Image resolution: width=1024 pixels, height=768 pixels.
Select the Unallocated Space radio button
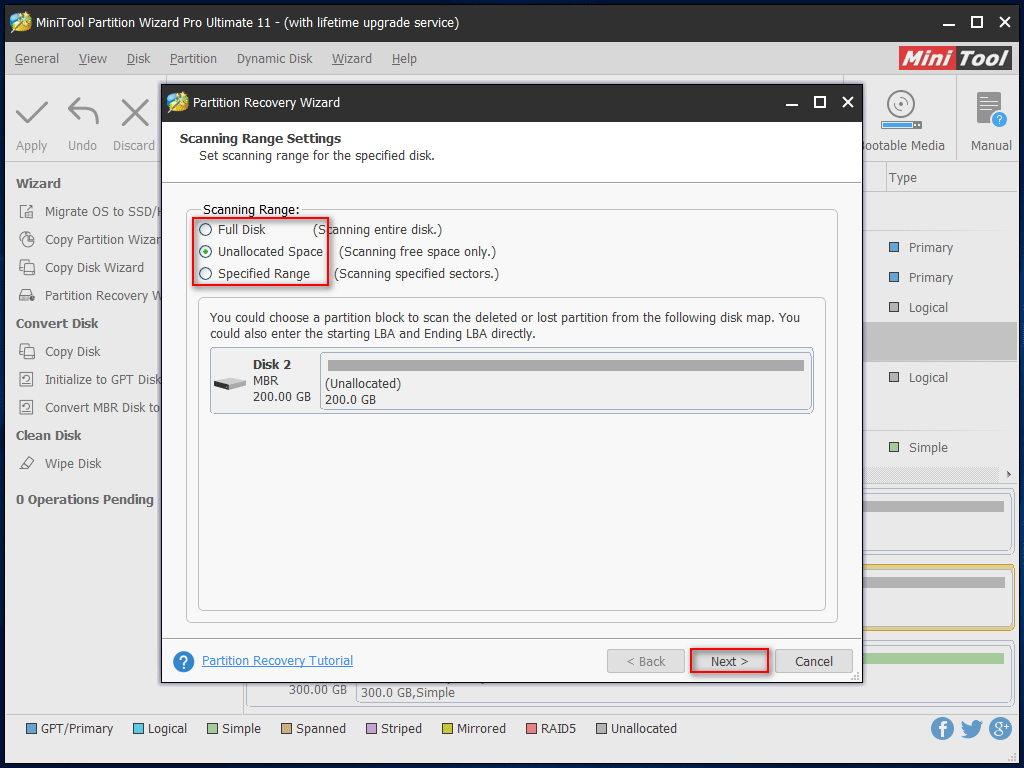[206, 251]
